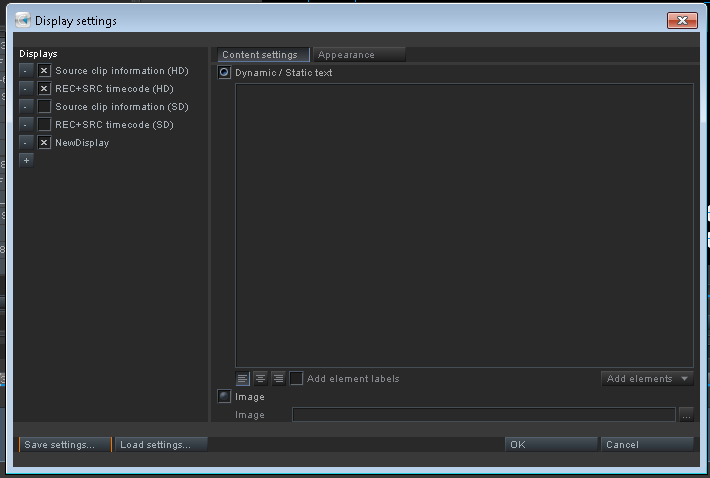Remove the NewDisplay entry with minus
The image size is (710, 478).
[26, 143]
